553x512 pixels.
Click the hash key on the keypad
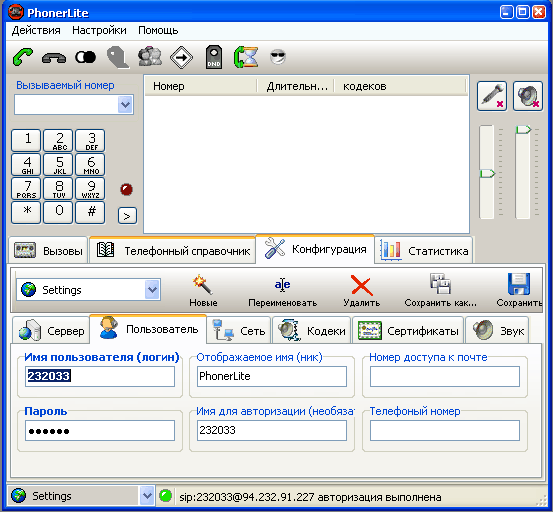coord(90,212)
